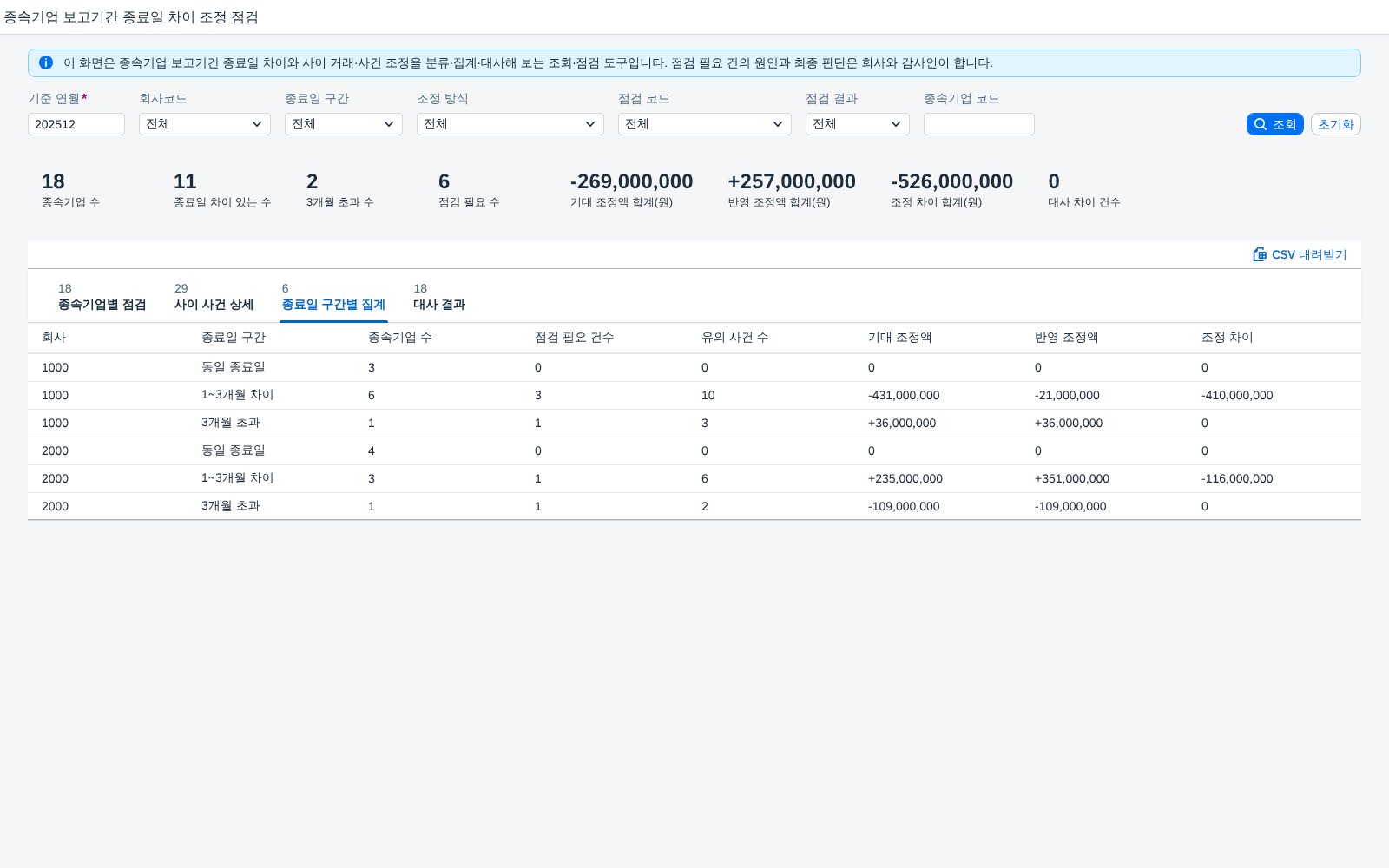Select the 종료일 구간별 집계 tab

pos(333,297)
